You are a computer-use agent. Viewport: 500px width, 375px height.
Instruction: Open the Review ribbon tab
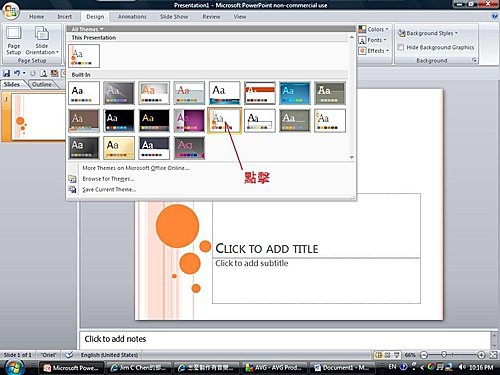[211, 17]
